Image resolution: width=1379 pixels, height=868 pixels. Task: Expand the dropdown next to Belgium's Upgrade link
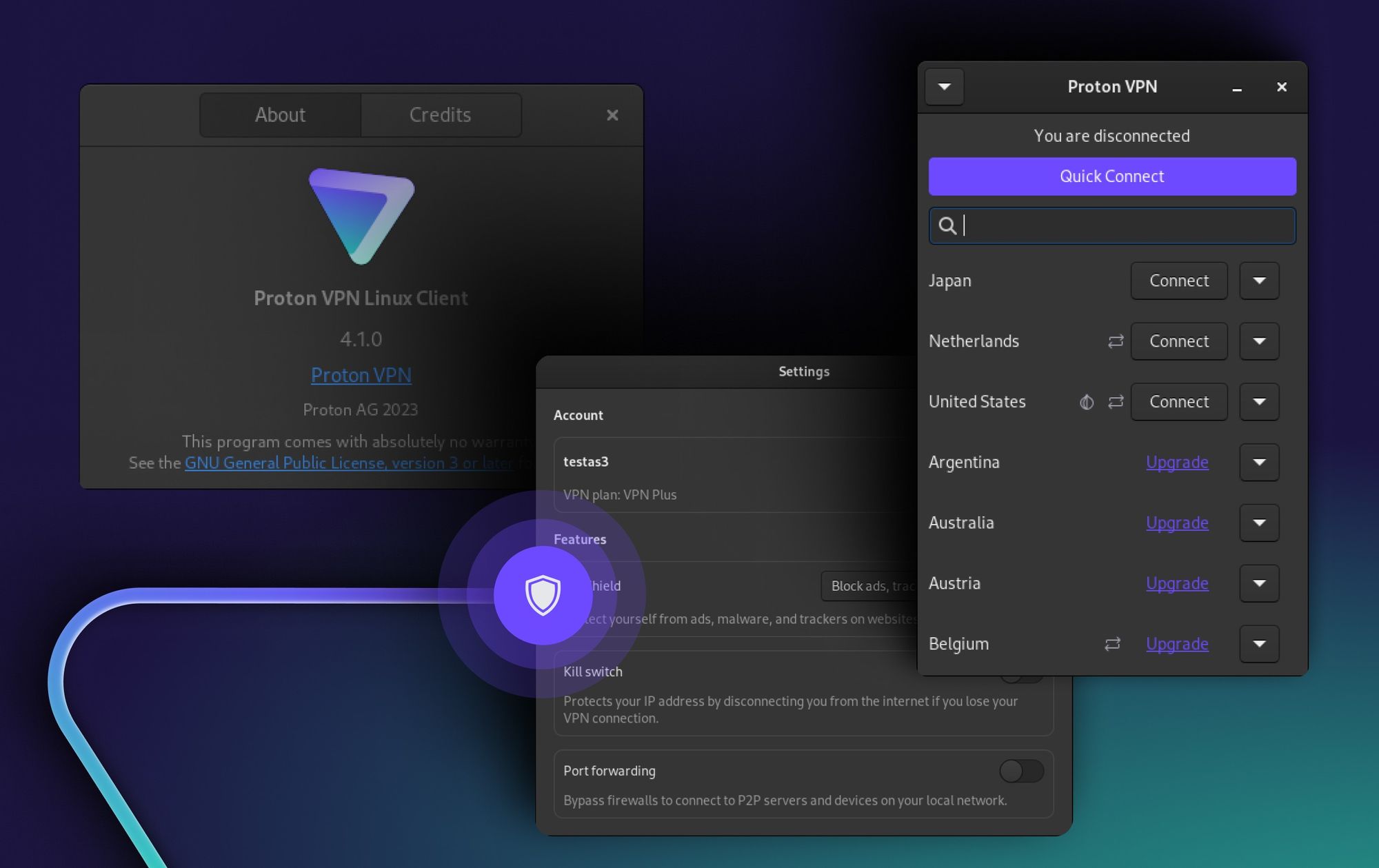1259,644
